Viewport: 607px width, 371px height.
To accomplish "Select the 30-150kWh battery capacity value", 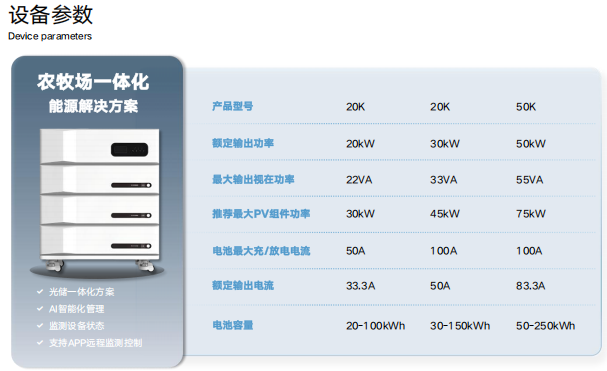I will tap(460, 326).
